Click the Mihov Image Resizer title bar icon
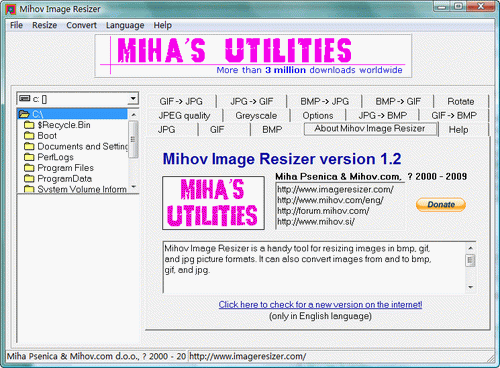 click(x=11, y=9)
